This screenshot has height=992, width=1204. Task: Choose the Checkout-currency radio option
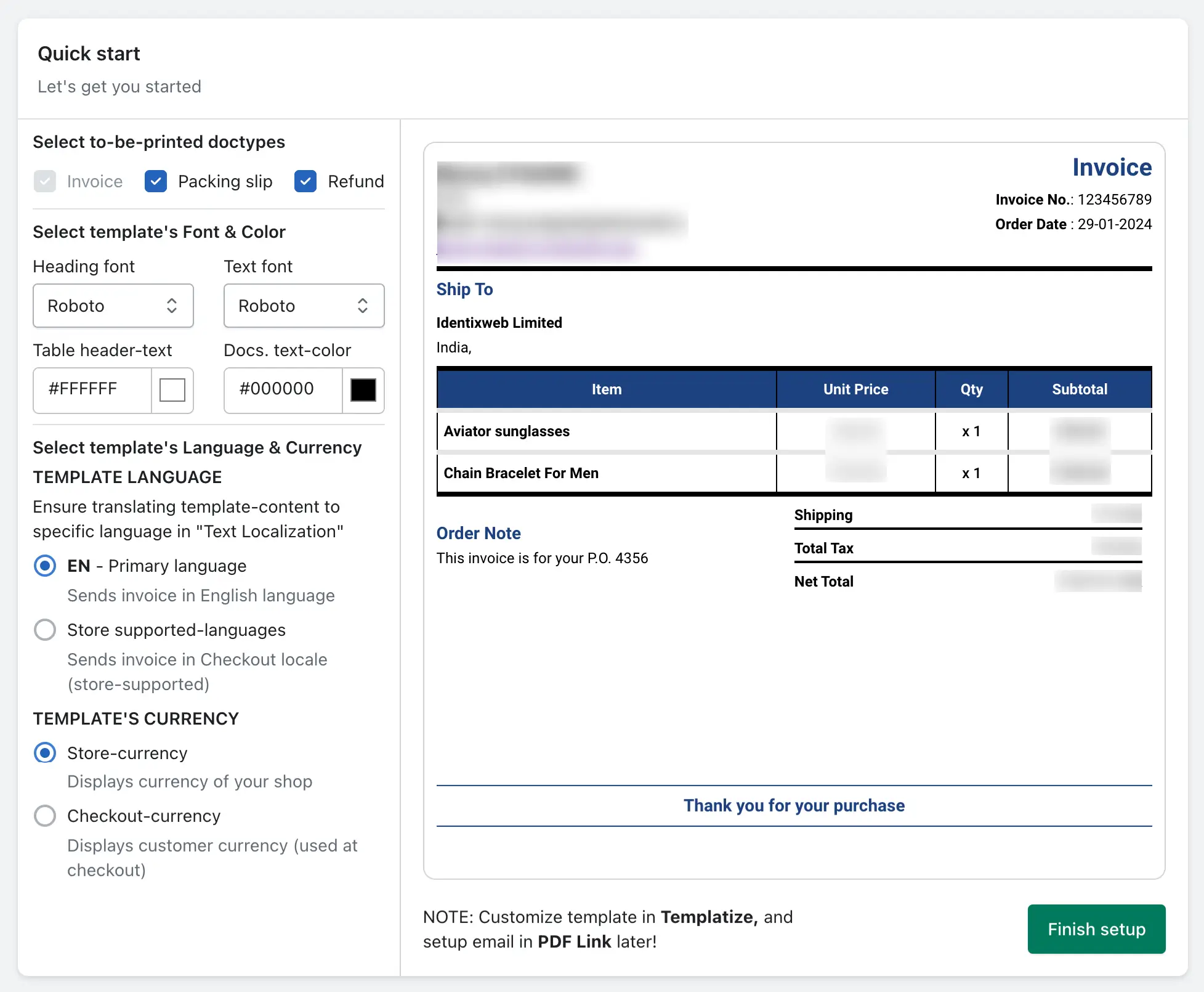[45, 816]
